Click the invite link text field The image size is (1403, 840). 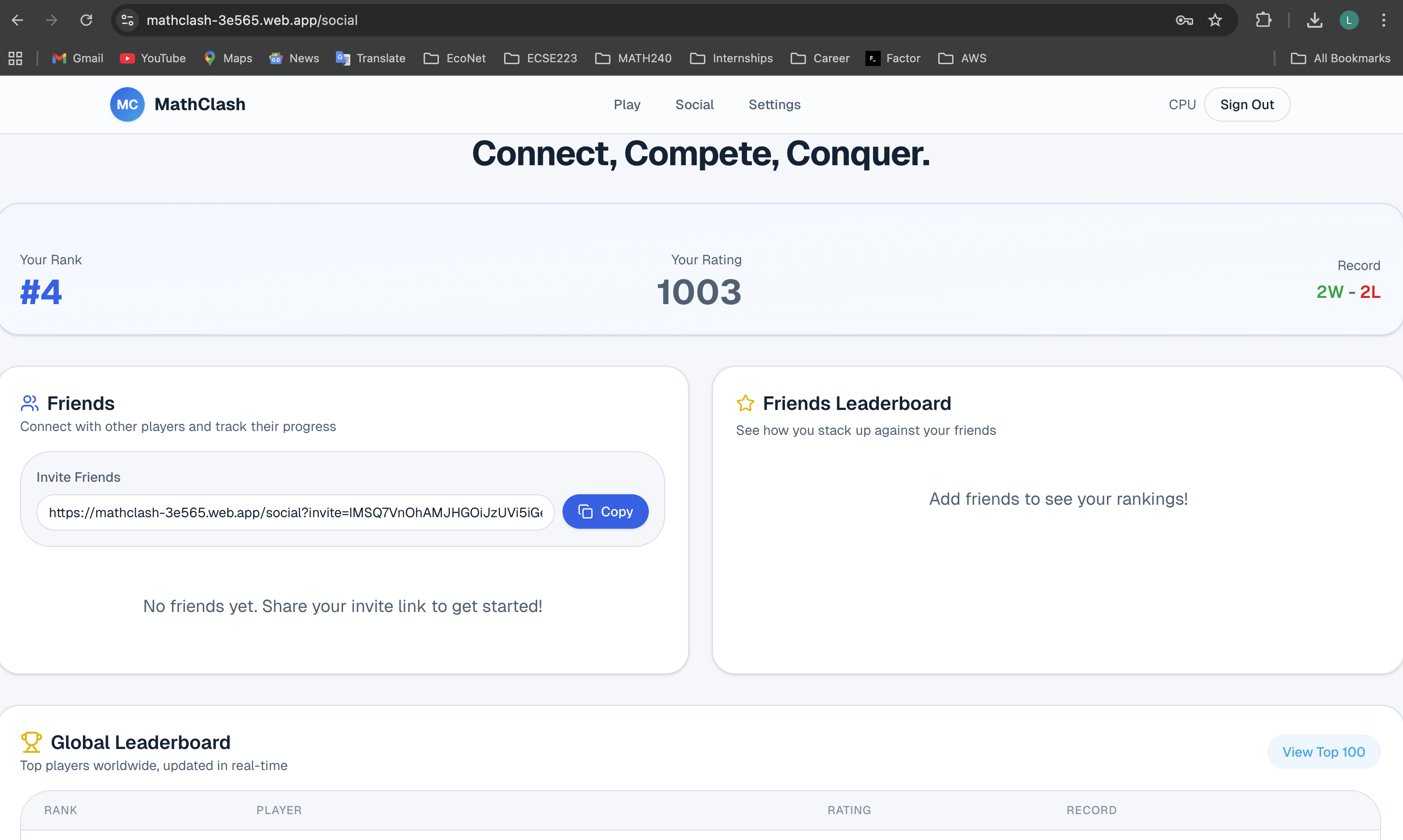click(295, 513)
